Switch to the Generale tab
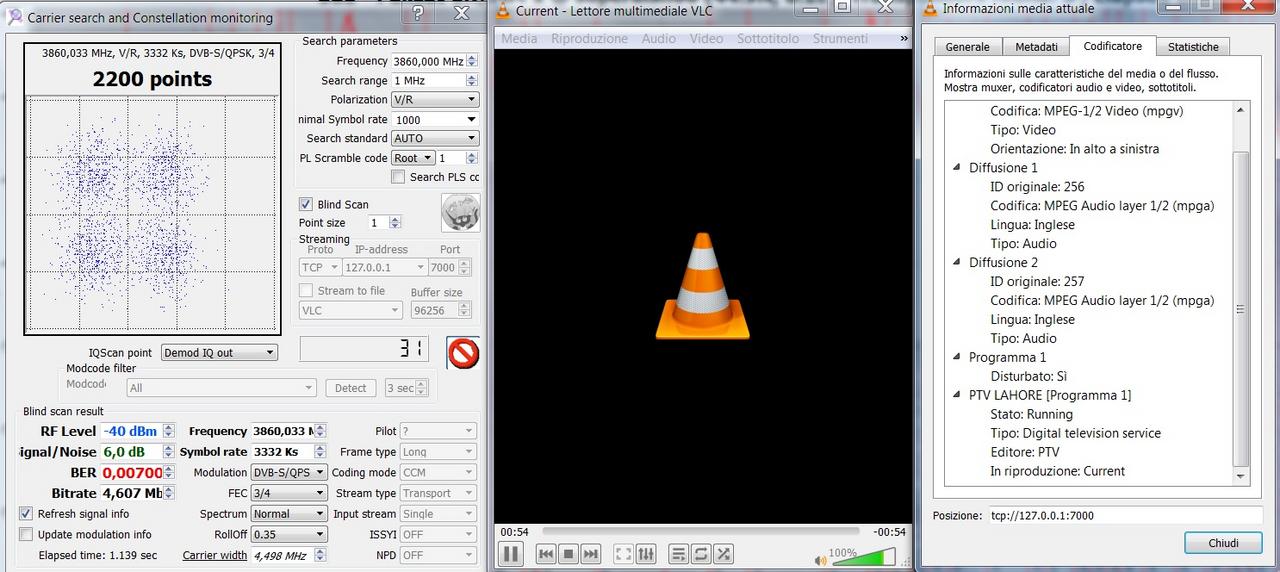The width and height of the screenshot is (1280, 572). pos(967,47)
